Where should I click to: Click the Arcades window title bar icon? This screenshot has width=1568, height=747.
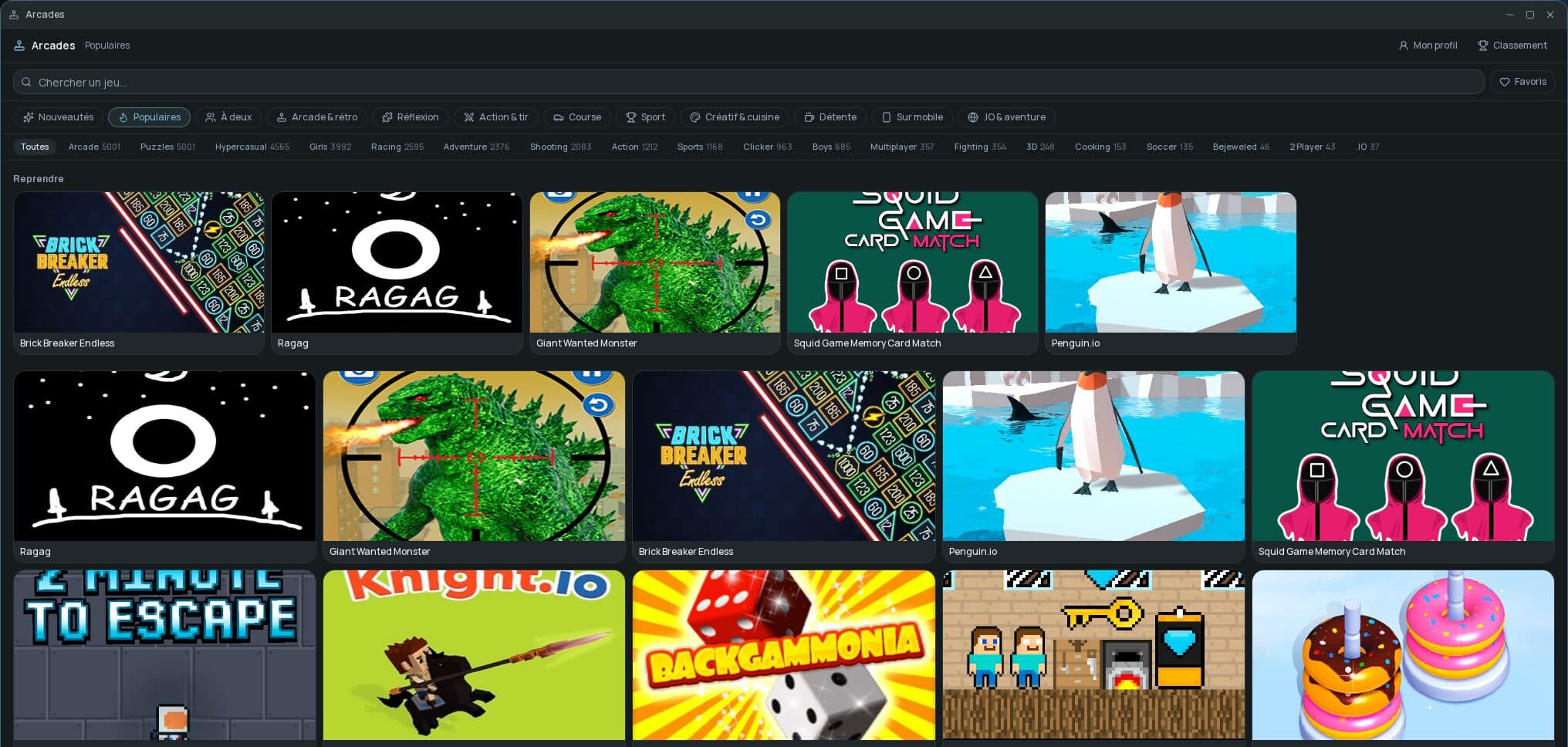click(x=14, y=15)
